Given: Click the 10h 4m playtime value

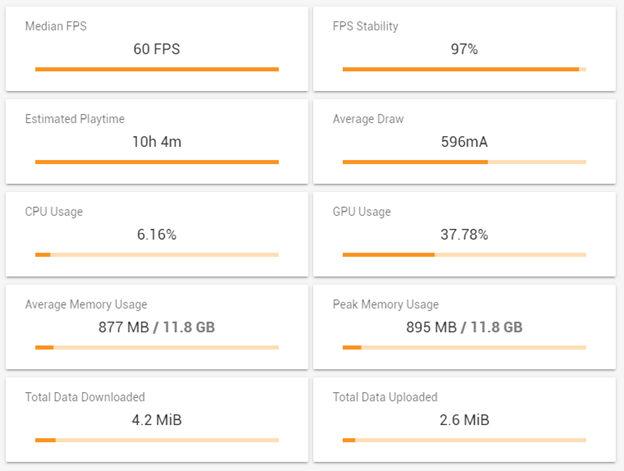Looking at the screenshot, I should (x=157, y=141).
